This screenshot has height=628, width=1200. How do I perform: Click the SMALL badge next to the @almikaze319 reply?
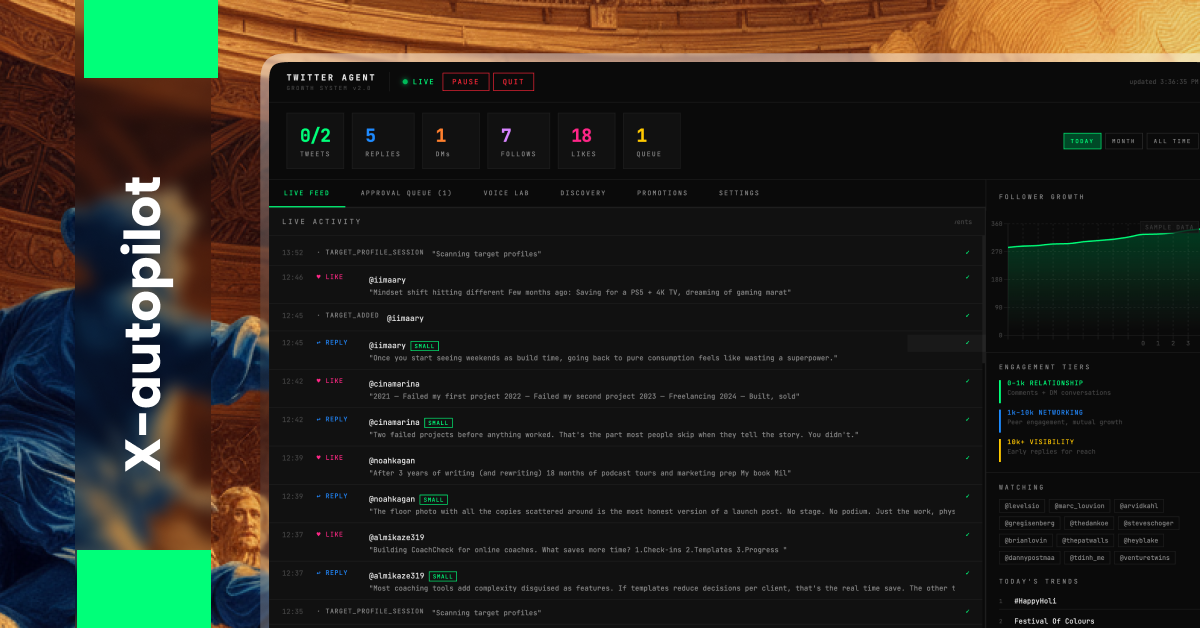tap(442, 576)
